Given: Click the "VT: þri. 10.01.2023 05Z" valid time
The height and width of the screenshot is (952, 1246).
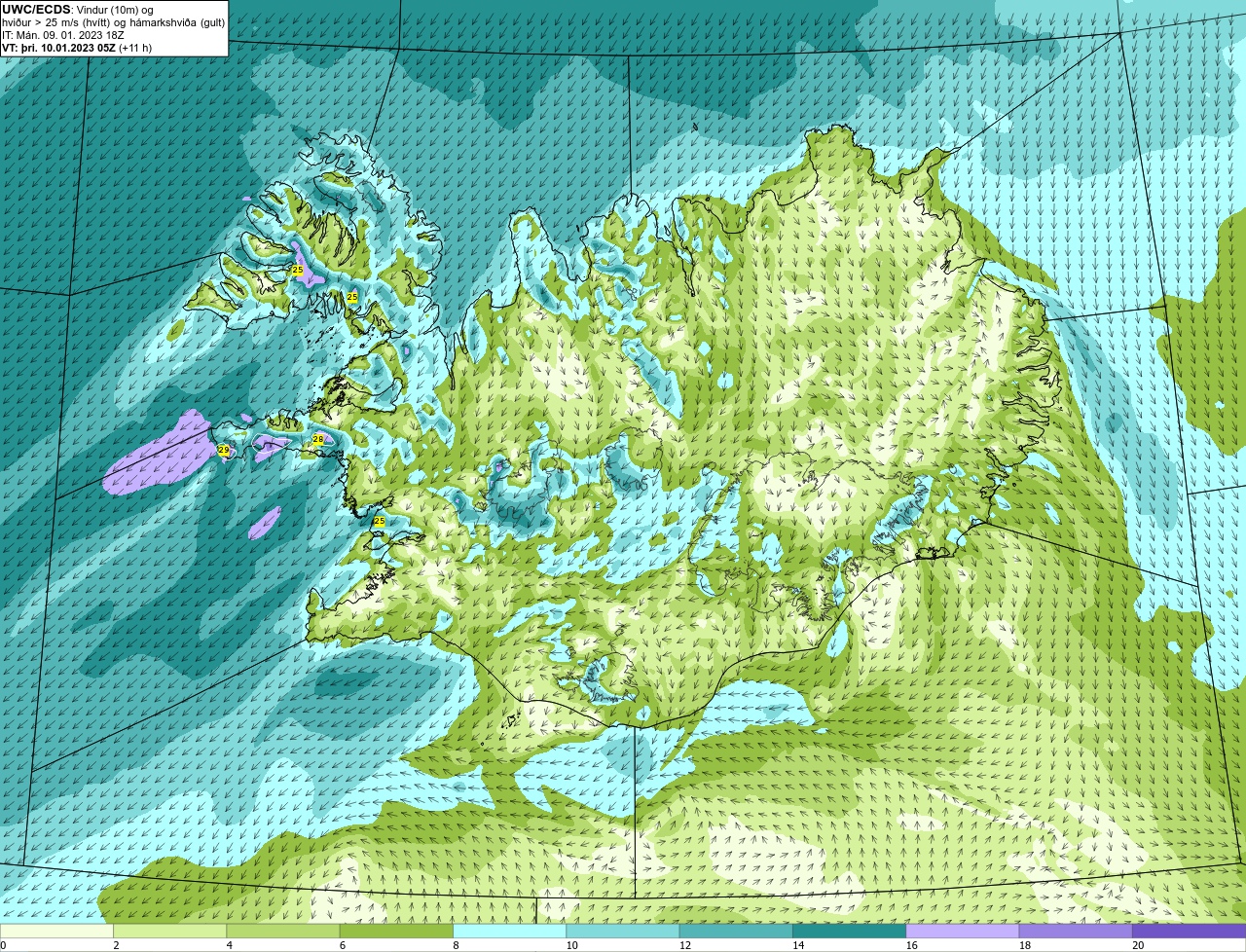Looking at the screenshot, I should pyautogui.click(x=58, y=48).
